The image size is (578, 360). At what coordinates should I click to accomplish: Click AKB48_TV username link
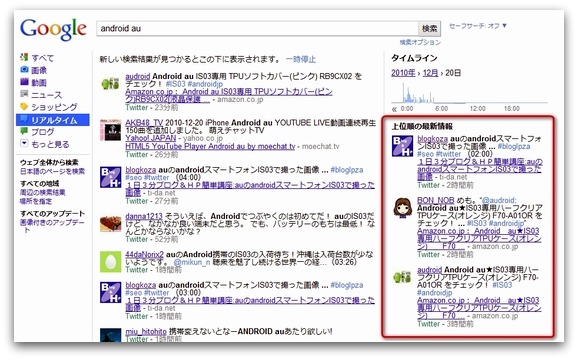coord(144,123)
